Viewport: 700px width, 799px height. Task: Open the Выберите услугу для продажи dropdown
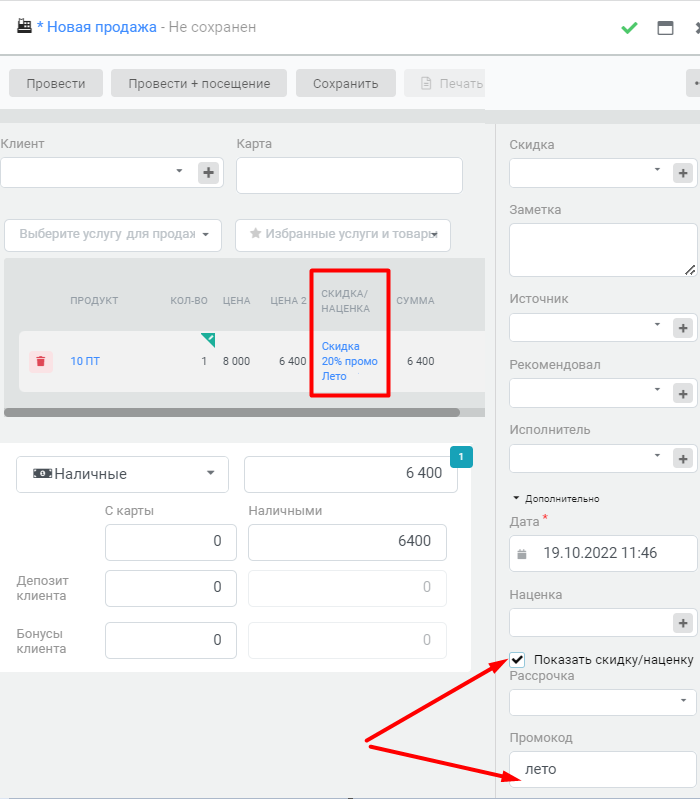click(113, 235)
